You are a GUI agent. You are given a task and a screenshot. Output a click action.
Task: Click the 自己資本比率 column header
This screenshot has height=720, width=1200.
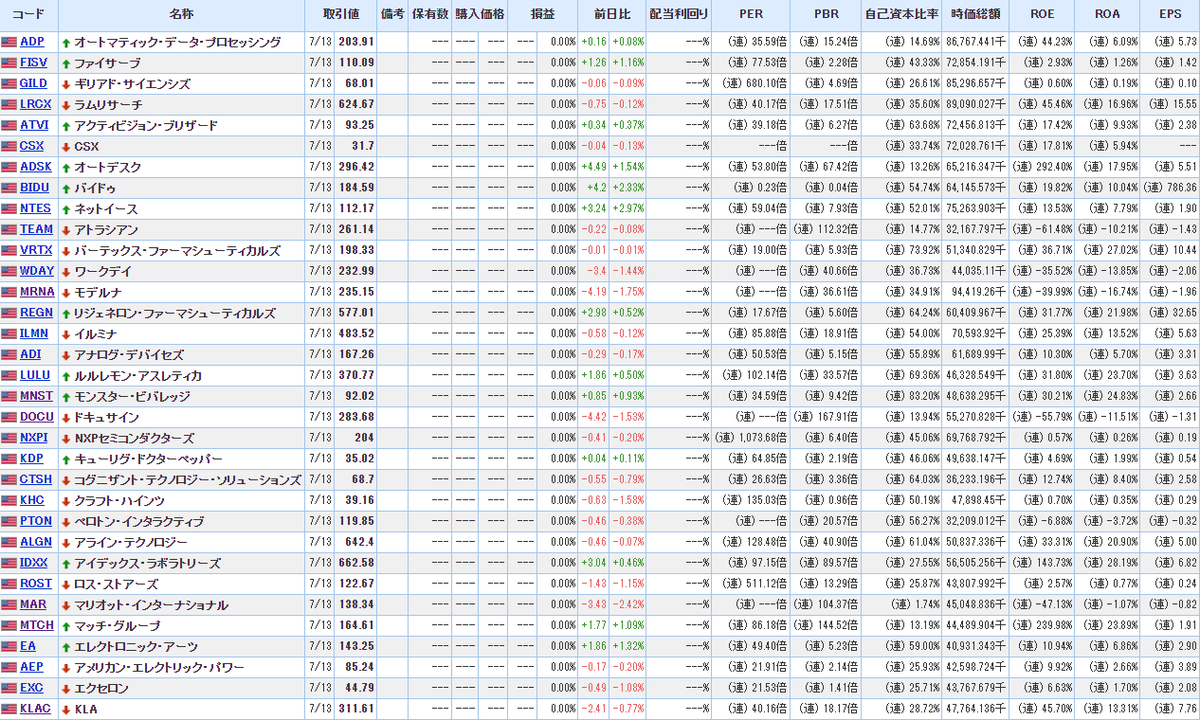[x=902, y=15]
